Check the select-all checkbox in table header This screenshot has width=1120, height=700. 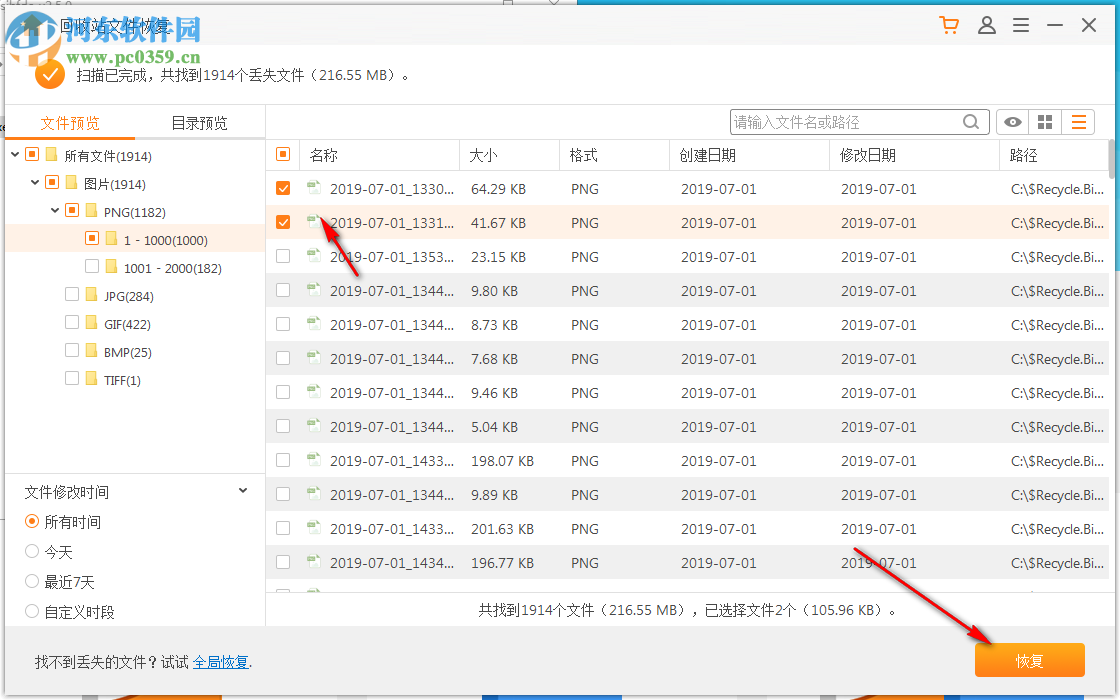283,155
